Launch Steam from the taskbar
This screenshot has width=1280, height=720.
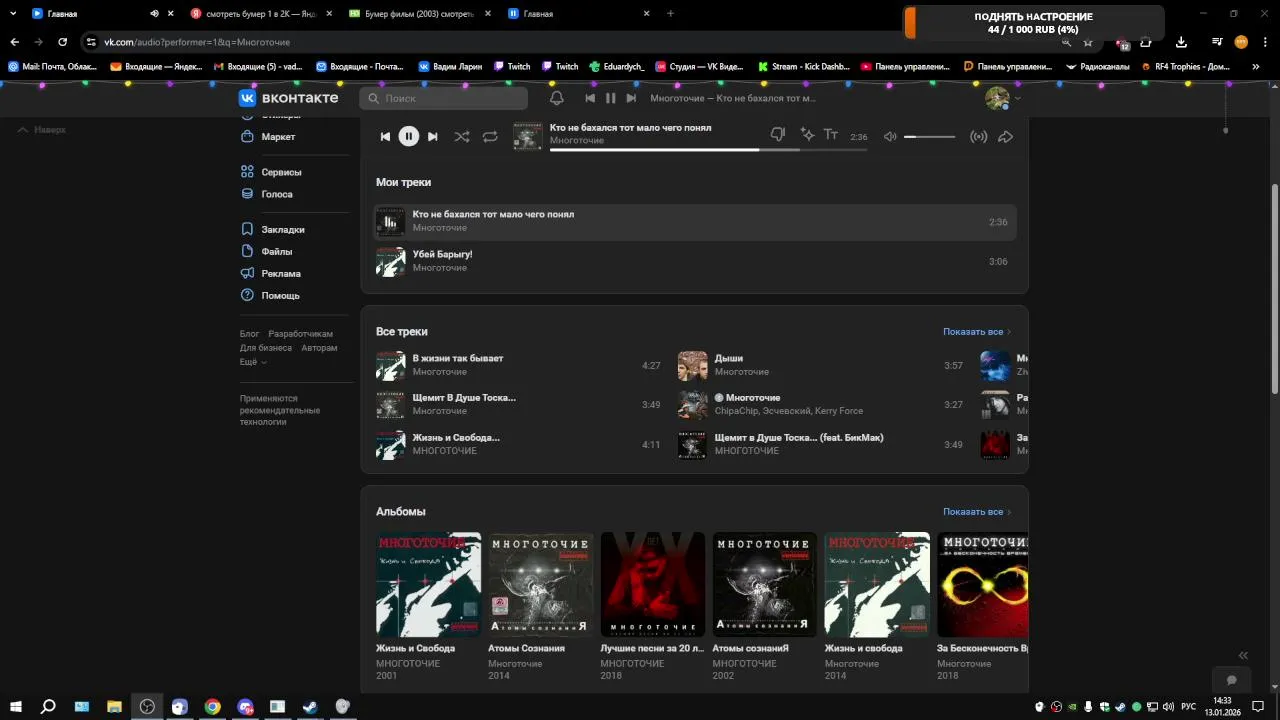[x=310, y=707]
